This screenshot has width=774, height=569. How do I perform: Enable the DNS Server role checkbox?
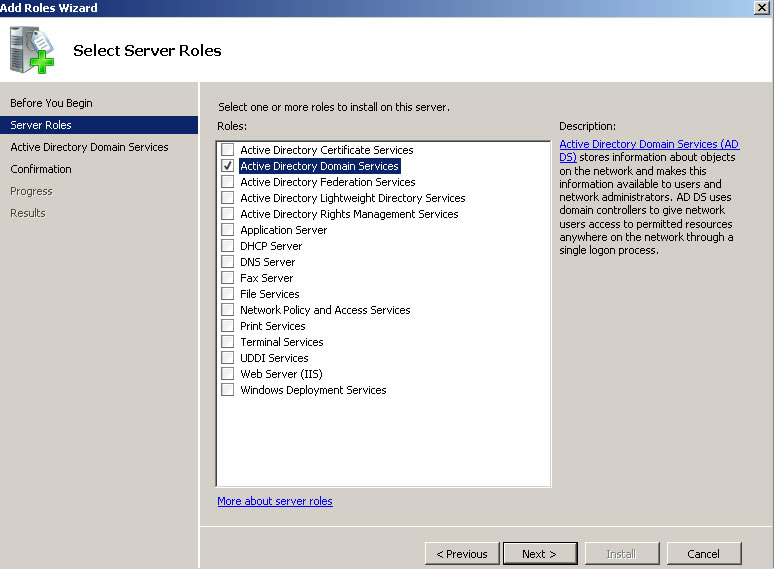click(x=228, y=262)
